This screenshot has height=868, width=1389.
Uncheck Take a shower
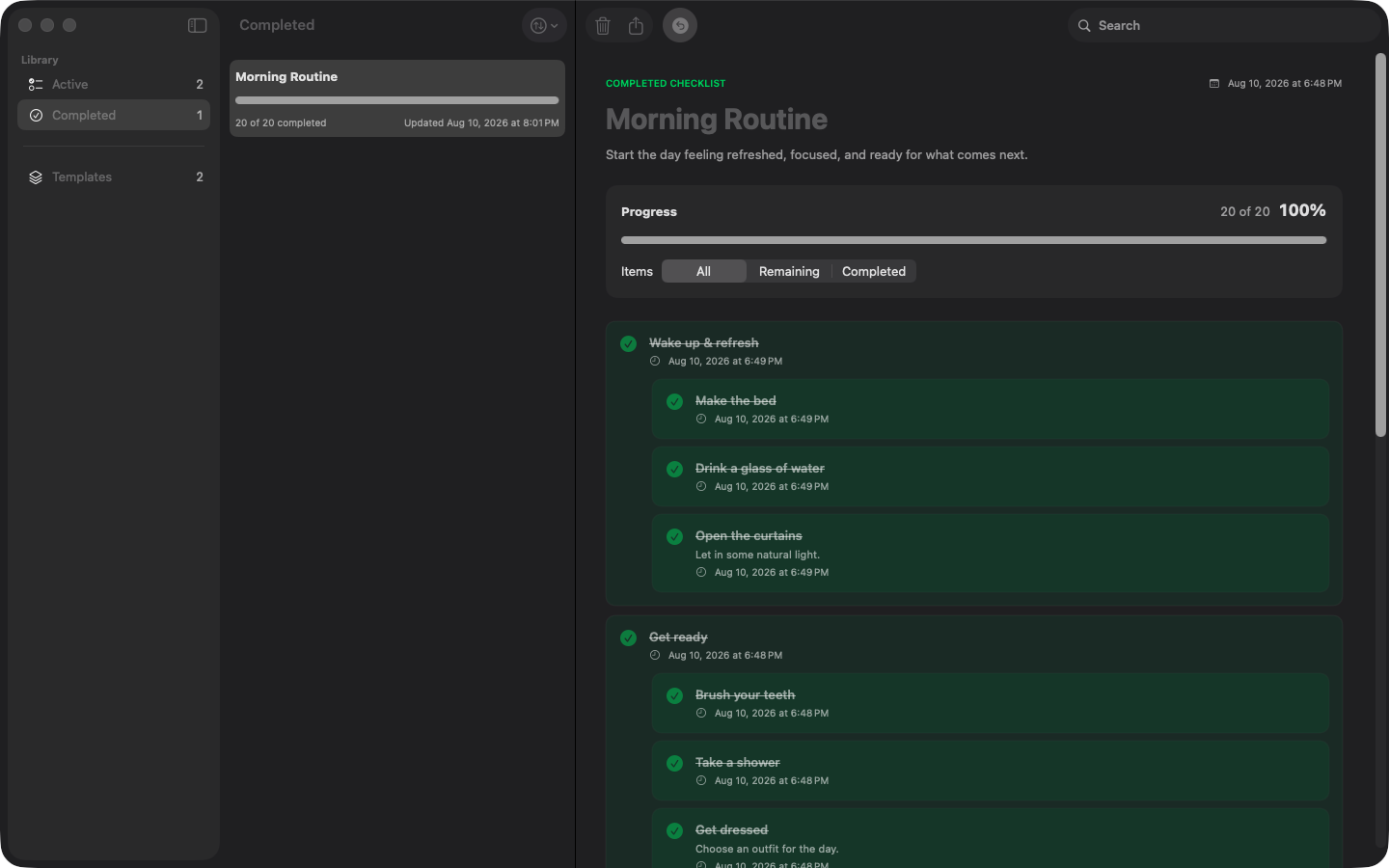pos(675,764)
